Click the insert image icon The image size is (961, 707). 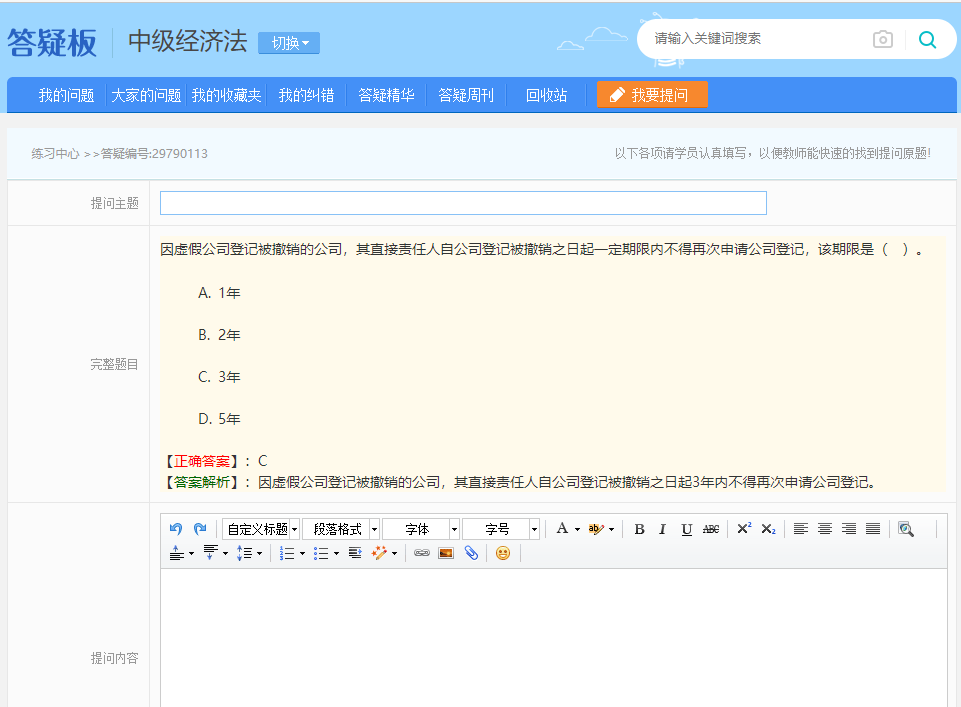(445, 553)
